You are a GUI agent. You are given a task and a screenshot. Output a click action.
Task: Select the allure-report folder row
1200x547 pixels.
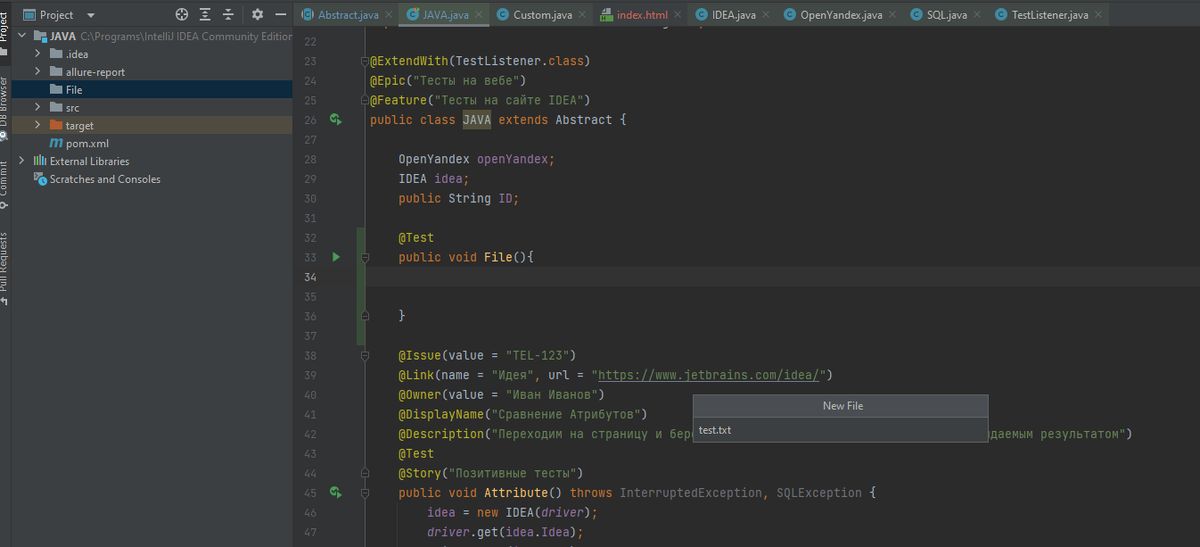(152, 72)
